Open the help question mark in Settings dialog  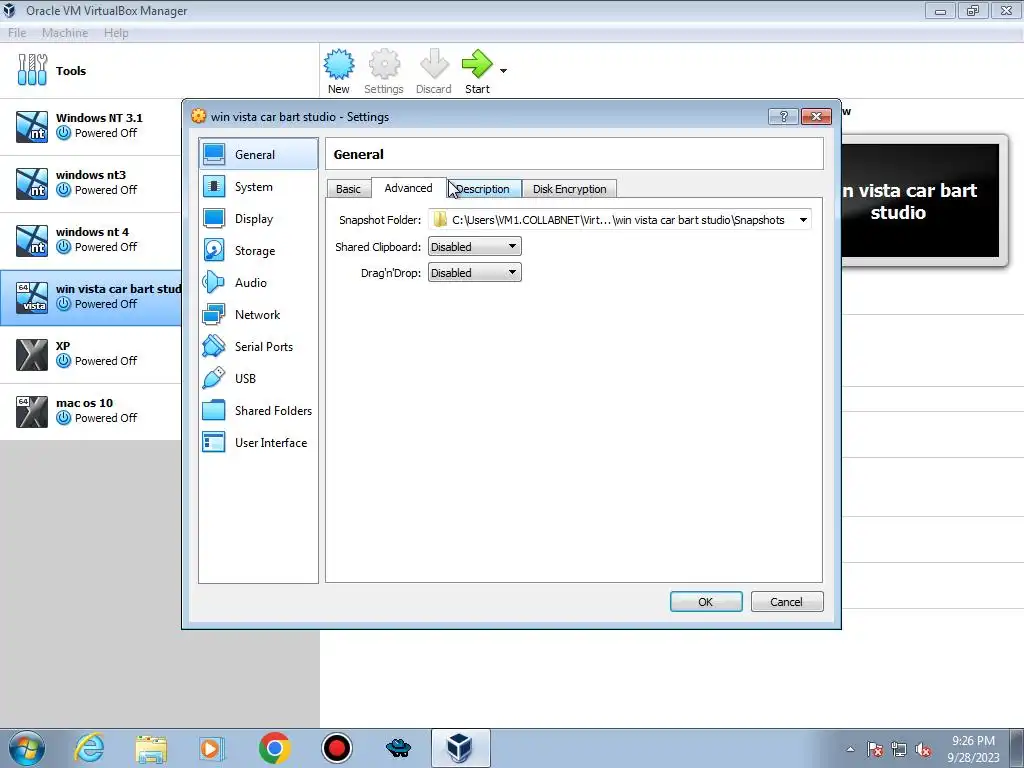tap(784, 116)
